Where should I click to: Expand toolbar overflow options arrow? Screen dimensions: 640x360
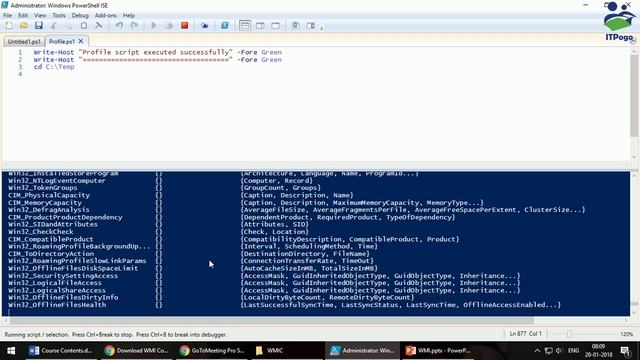pyautogui.click(x=322, y=28)
